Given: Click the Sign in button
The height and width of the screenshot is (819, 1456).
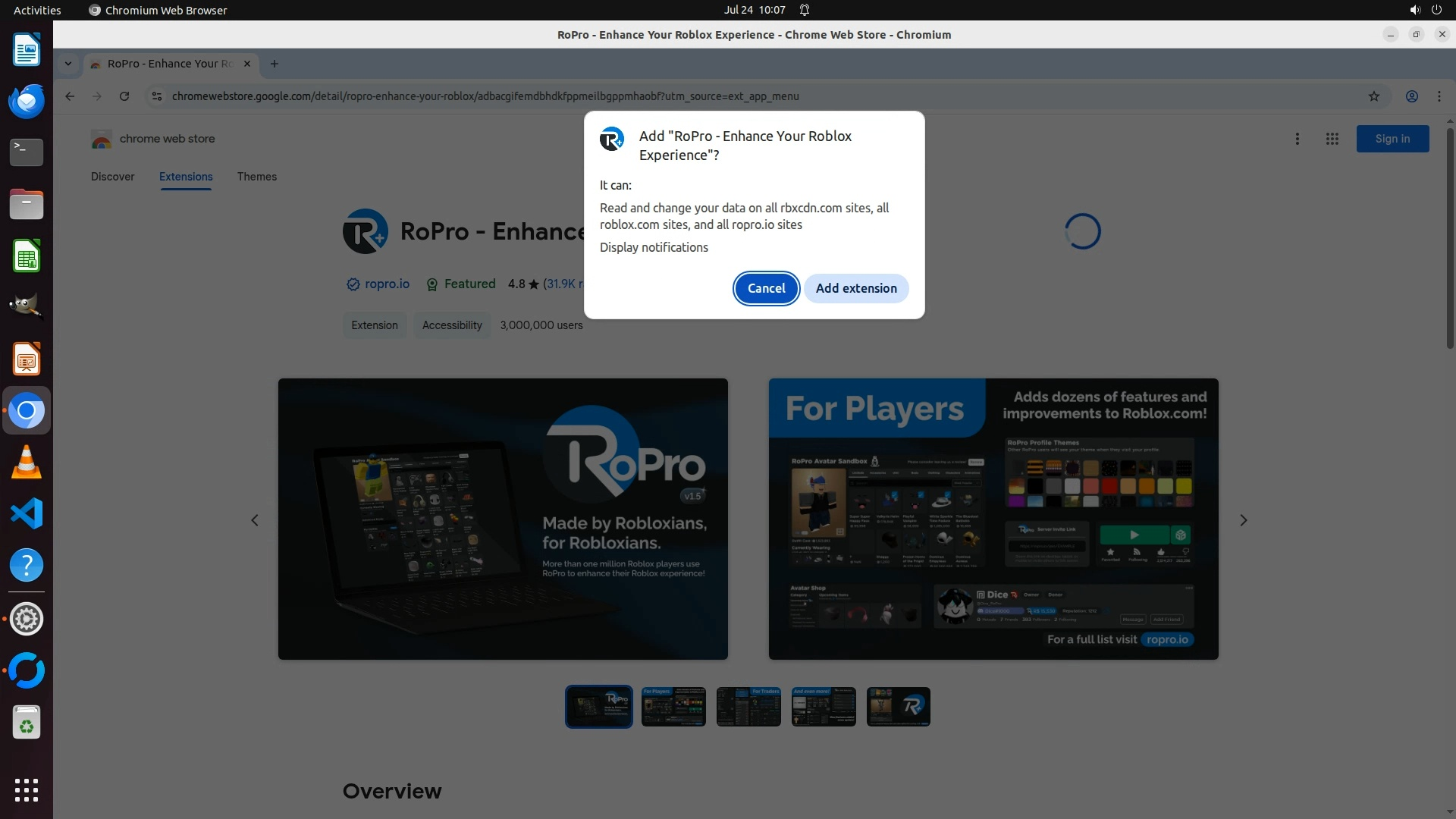Looking at the screenshot, I should tap(1392, 139).
